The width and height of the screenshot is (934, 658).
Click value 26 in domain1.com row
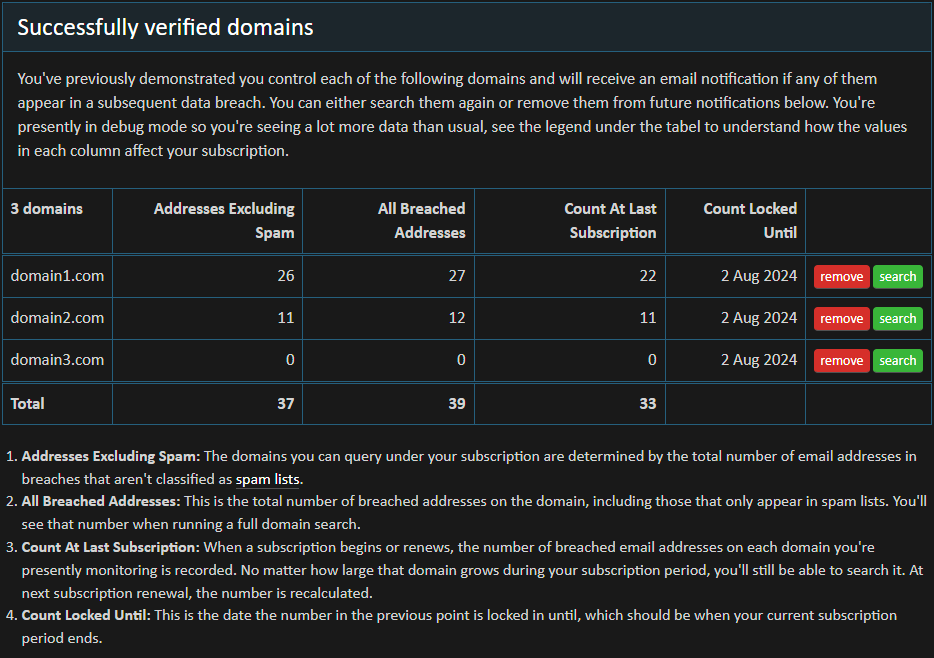(286, 276)
